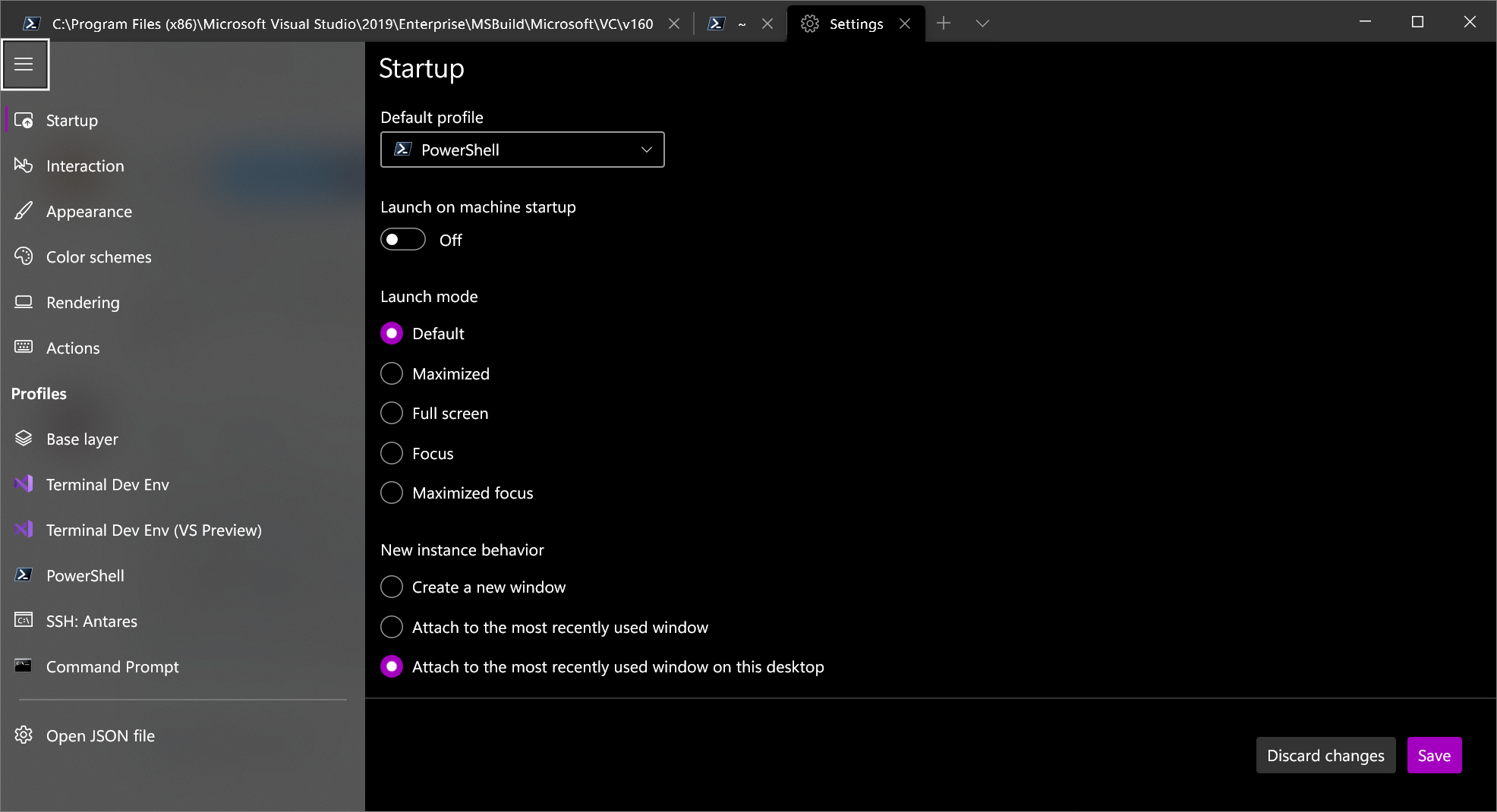Click the PowerShell icon on first tab
Image resolution: width=1497 pixels, height=812 pixels.
[x=31, y=24]
